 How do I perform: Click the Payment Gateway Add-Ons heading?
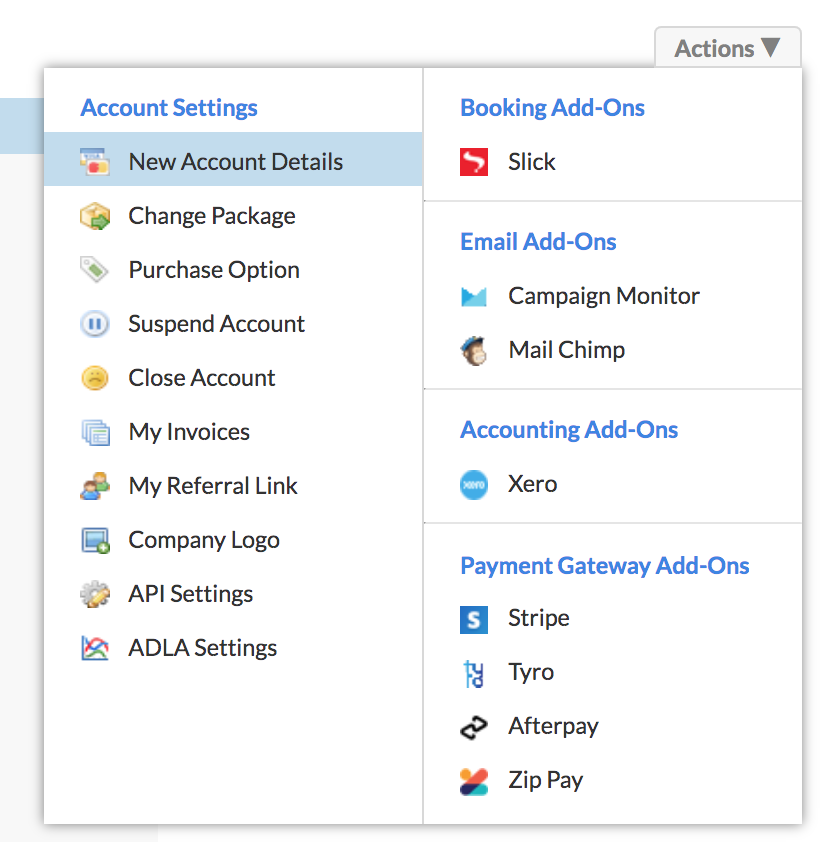[x=605, y=565]
